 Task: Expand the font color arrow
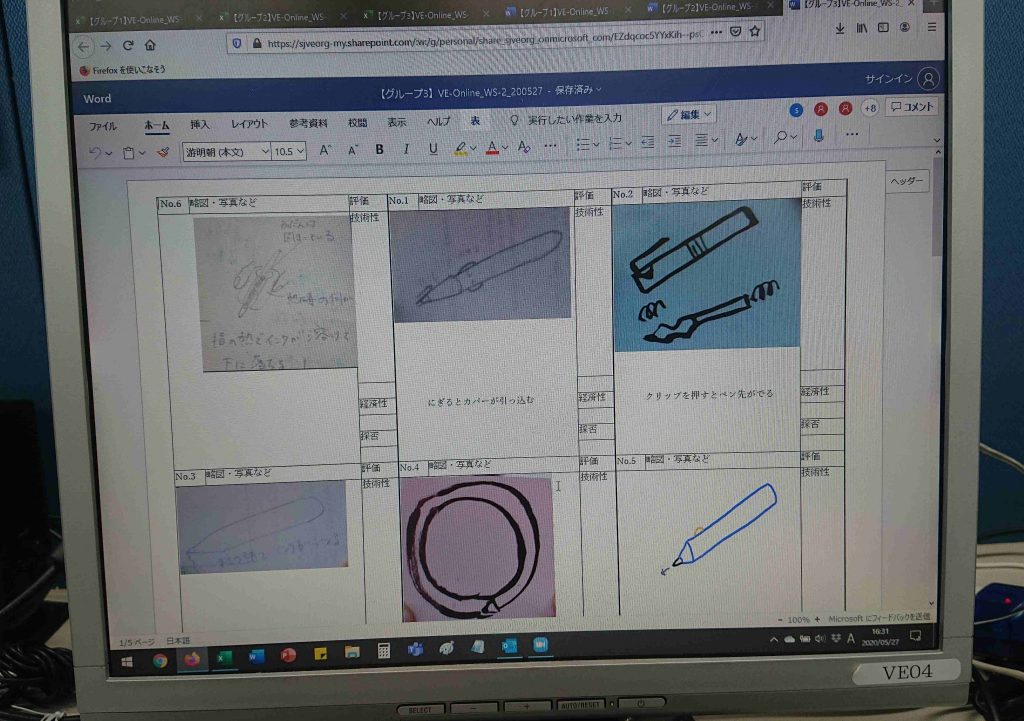(x=505, y=148)
